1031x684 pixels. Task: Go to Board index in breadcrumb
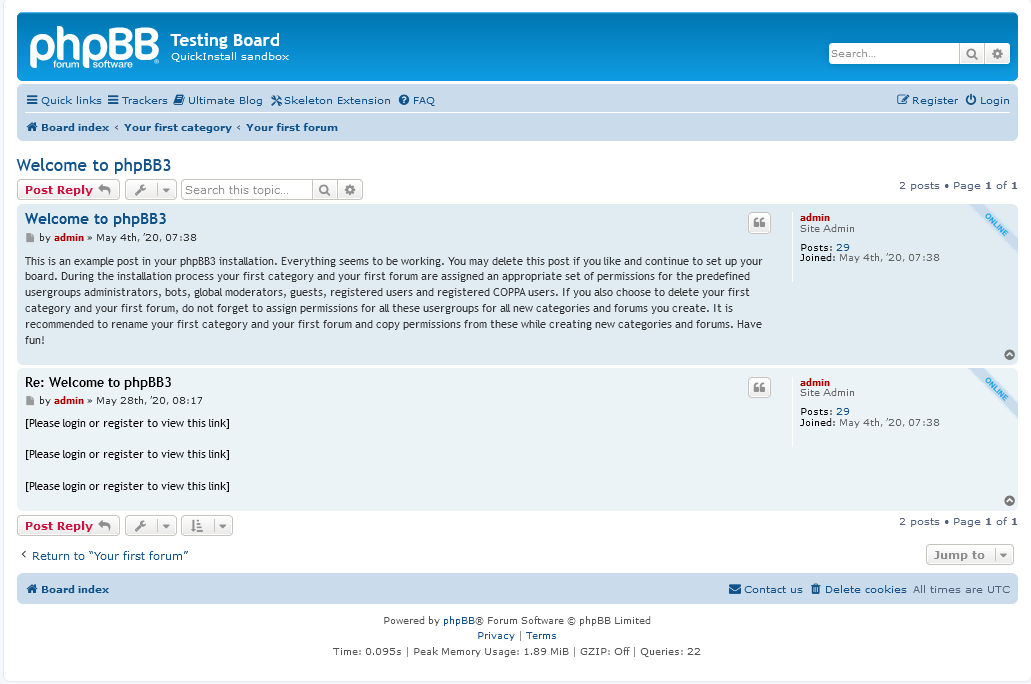pos(68,128)
